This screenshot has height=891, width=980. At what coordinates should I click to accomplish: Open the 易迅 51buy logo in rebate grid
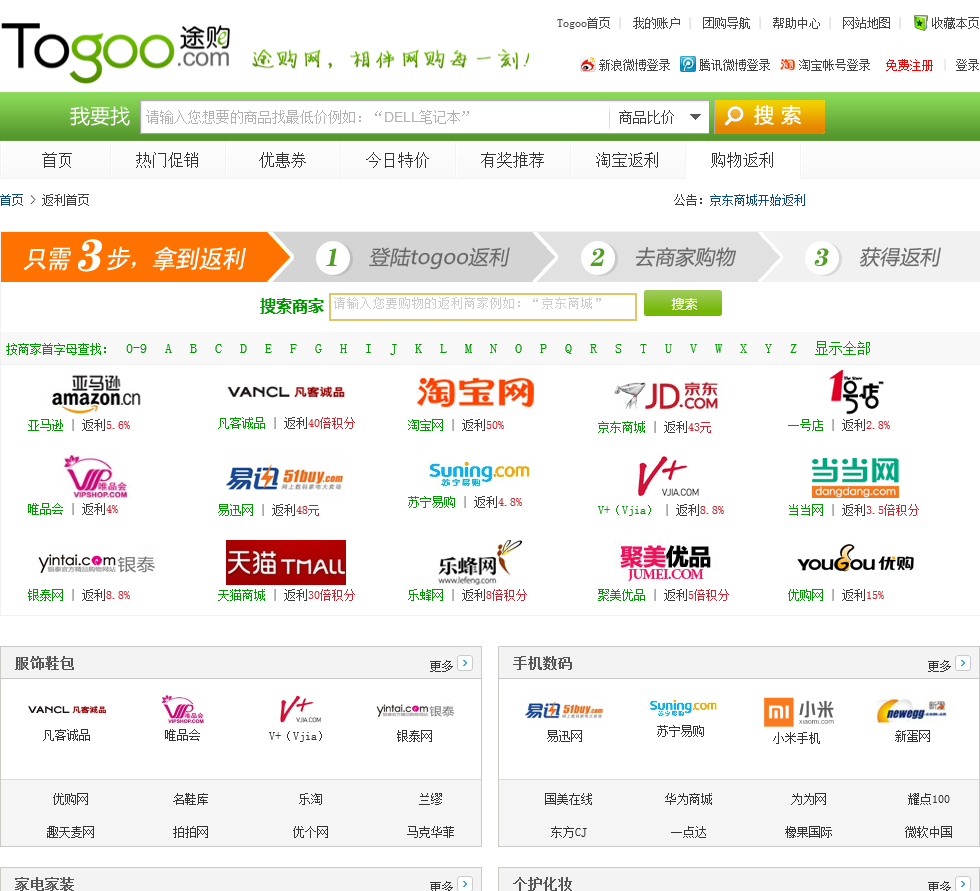point(284,478)
